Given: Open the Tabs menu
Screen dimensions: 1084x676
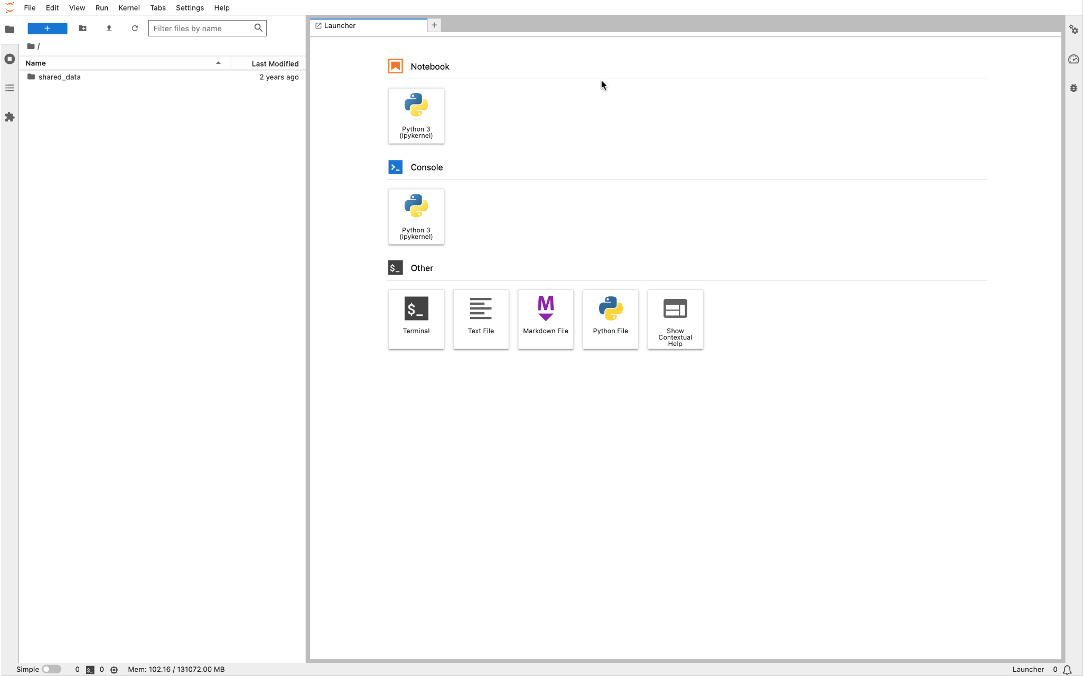Looking at the screenshot, I should (x=158, y=8).
